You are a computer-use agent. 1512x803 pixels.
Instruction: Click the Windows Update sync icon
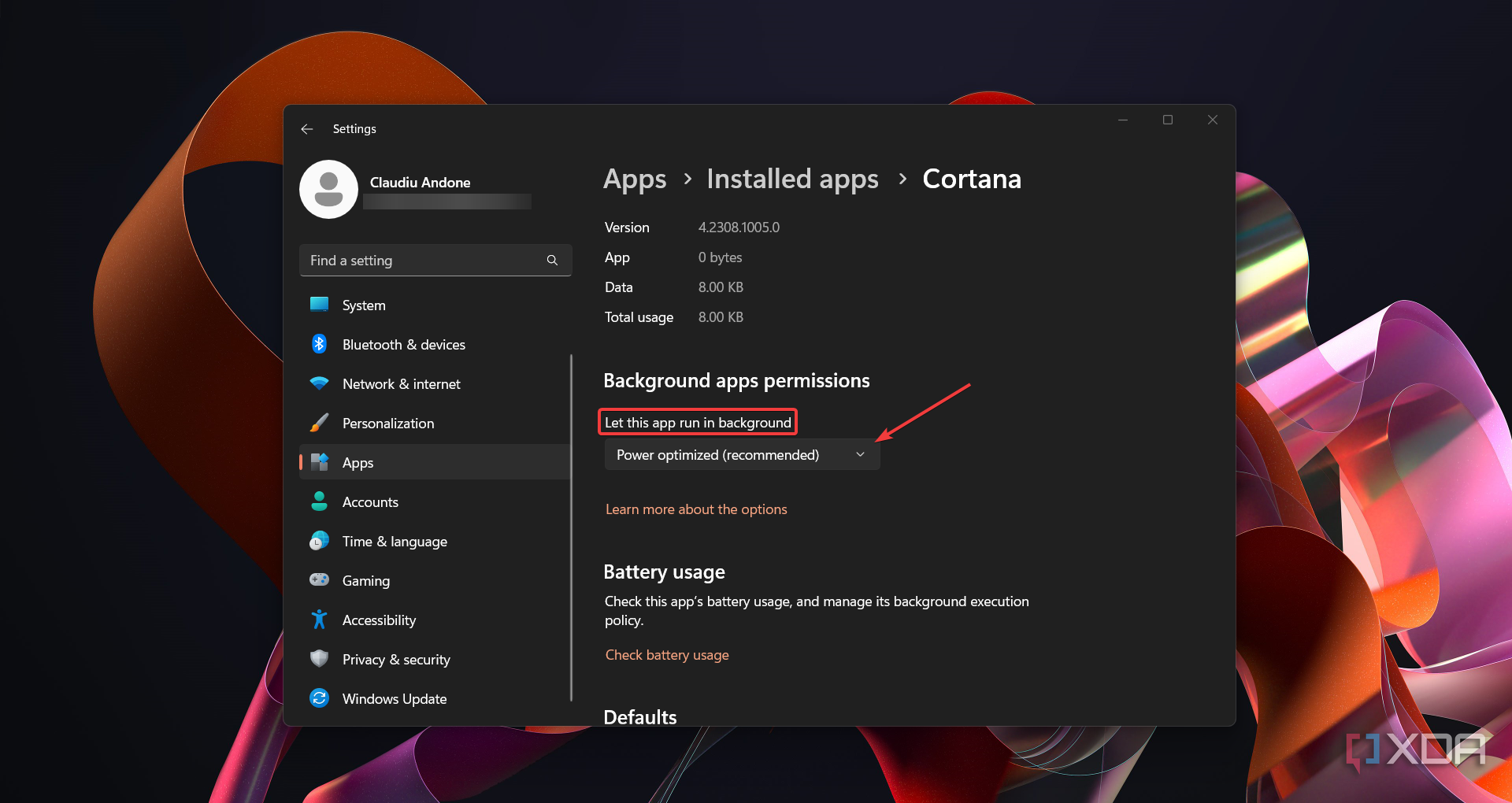pos(319,698)
